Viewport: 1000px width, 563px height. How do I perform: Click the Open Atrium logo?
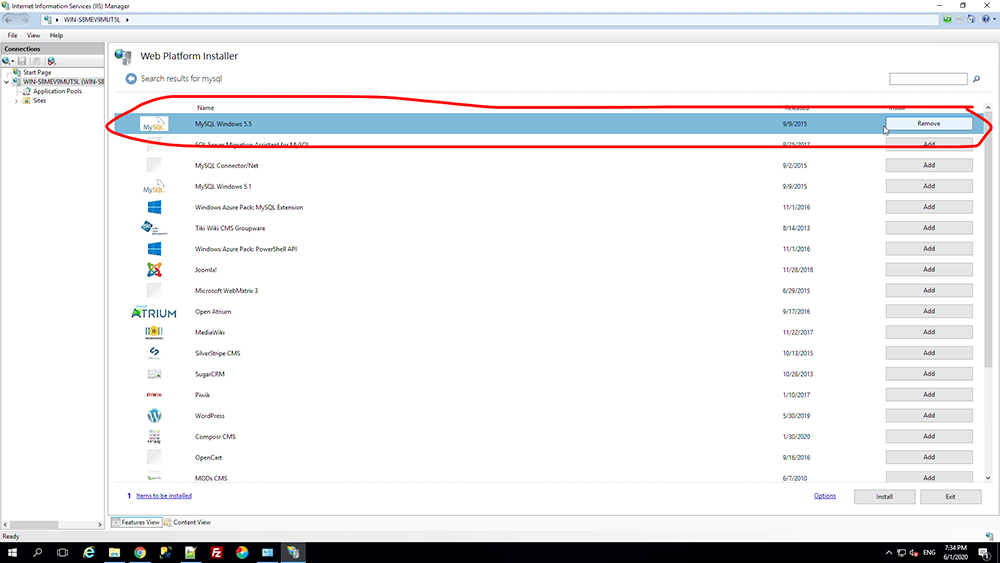tap(154, 312)
